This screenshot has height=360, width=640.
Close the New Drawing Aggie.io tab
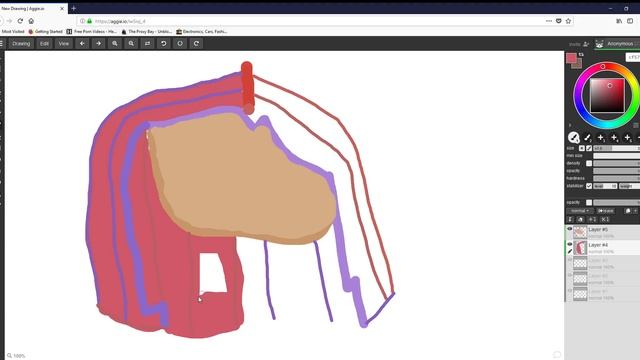pos(62,8)
